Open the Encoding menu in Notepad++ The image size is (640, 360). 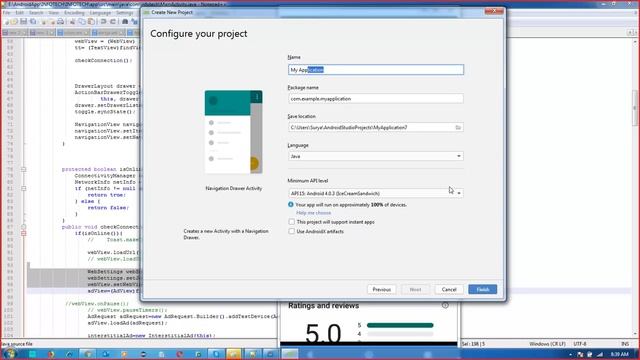(x=74, y=13)
